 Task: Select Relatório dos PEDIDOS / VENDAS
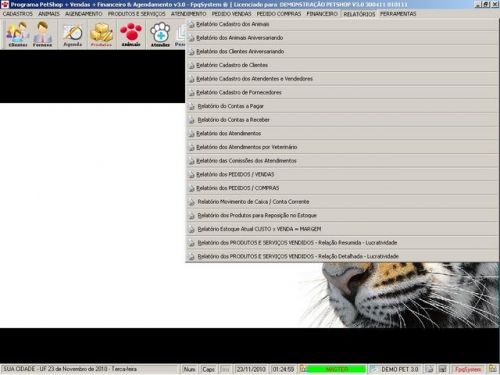pyautogui.click(x=342, y=174)
